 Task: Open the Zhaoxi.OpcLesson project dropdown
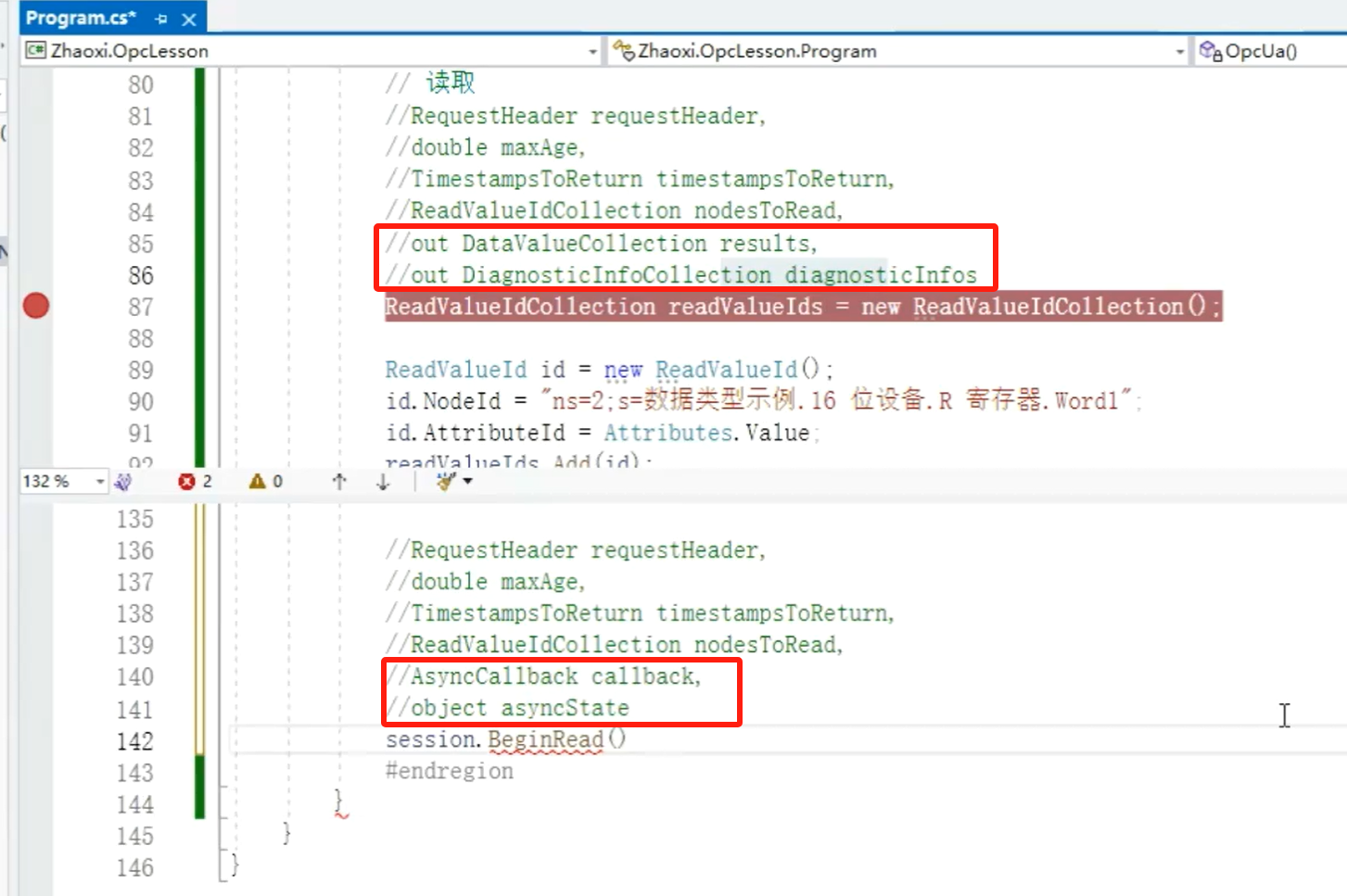592,52
